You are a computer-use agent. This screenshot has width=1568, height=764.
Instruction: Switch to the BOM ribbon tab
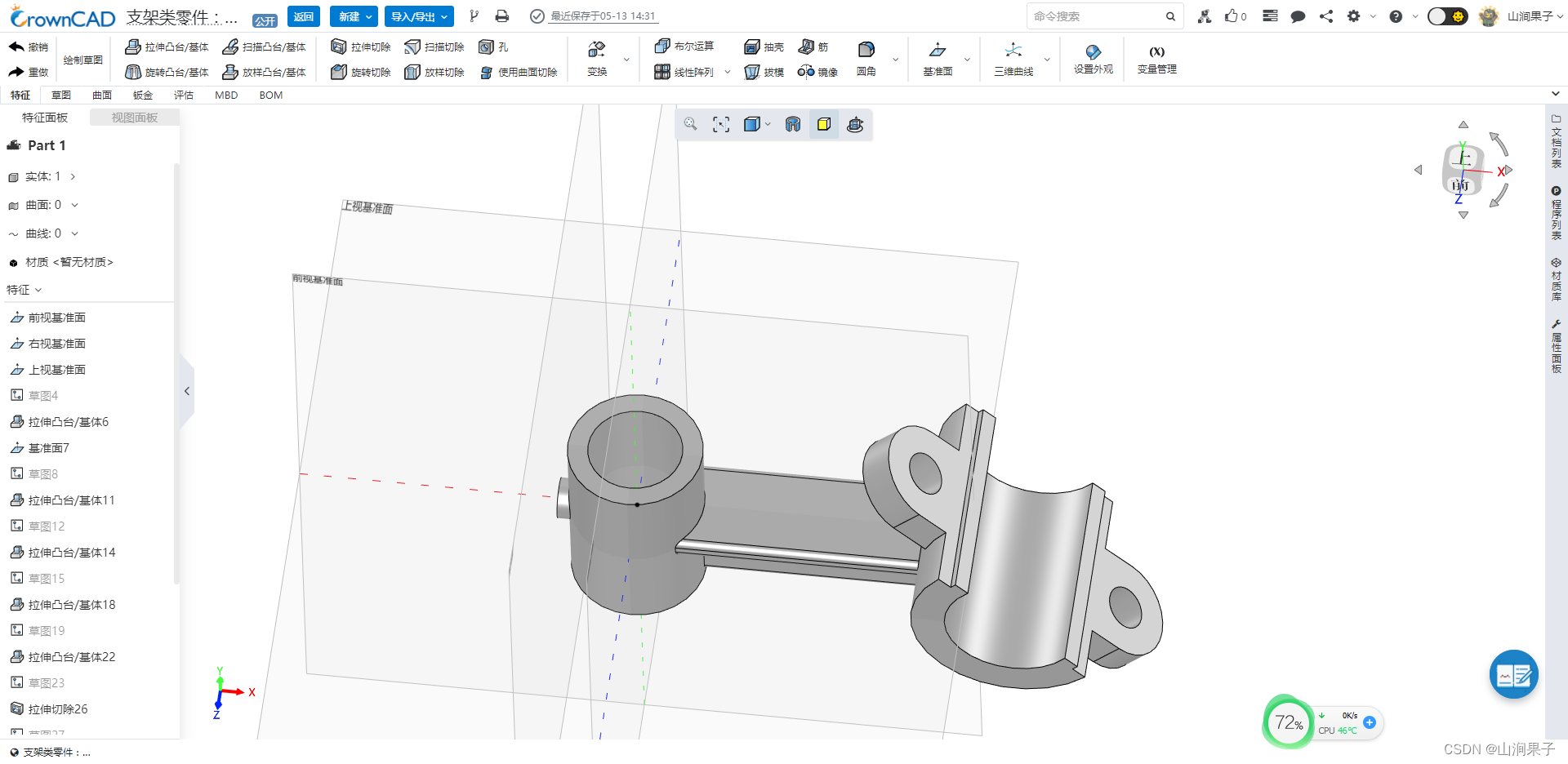(271, 95)
